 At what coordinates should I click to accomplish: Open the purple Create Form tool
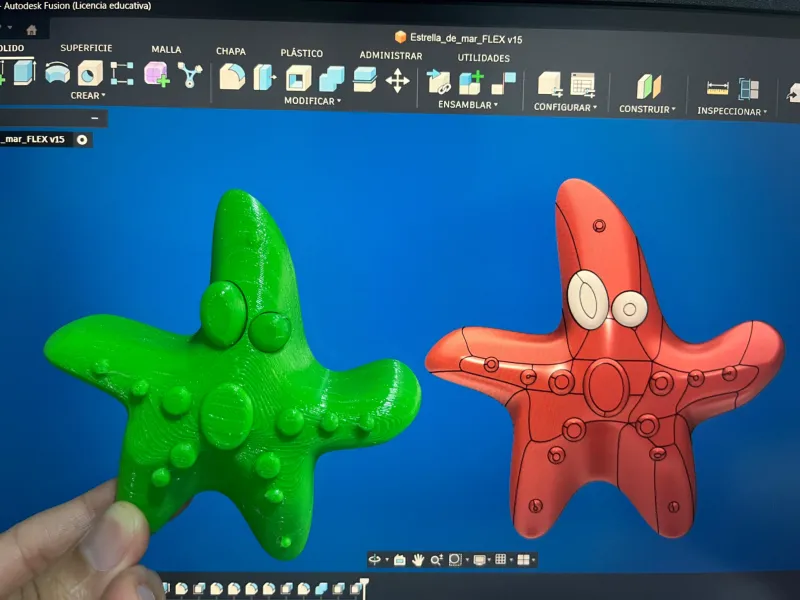[156, 74]
